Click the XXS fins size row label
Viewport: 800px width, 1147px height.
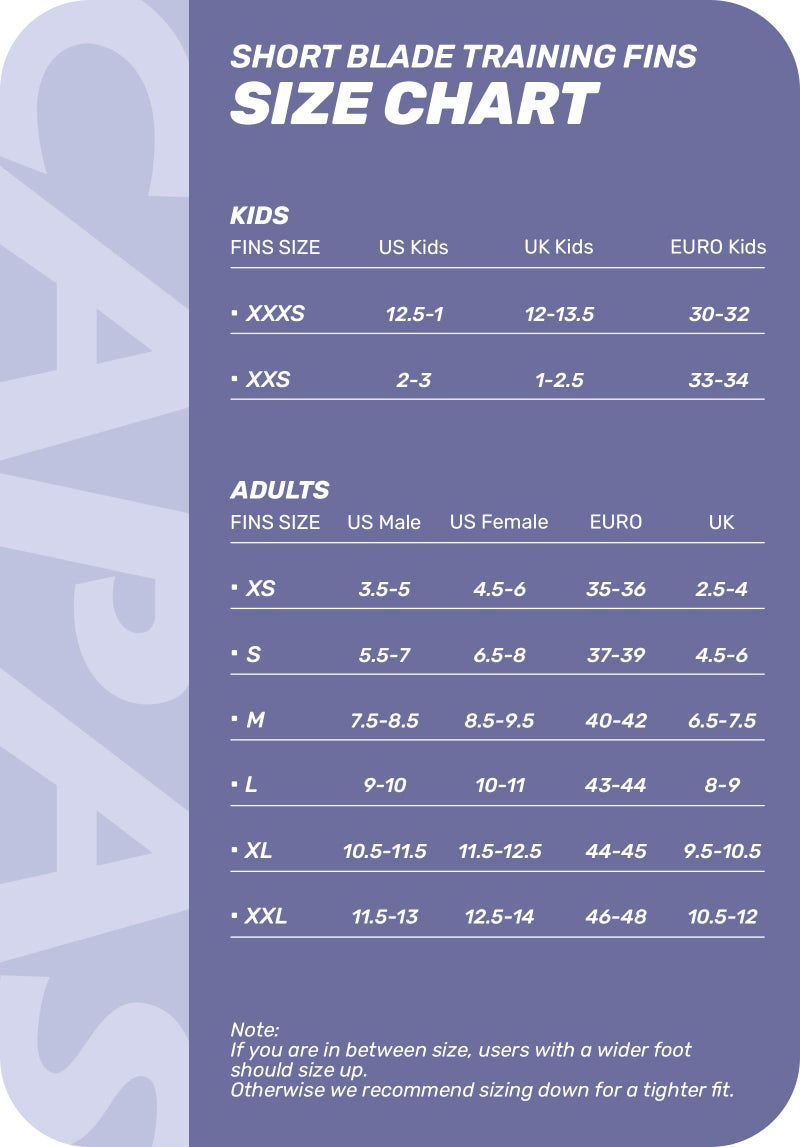tap(268, 380)
